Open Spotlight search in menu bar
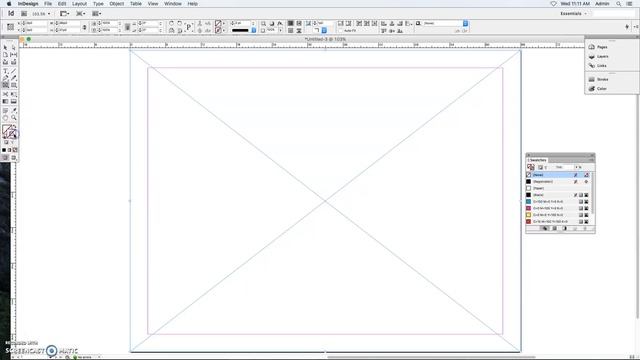The height and width of the screenshot is (360, 640). 619,4
